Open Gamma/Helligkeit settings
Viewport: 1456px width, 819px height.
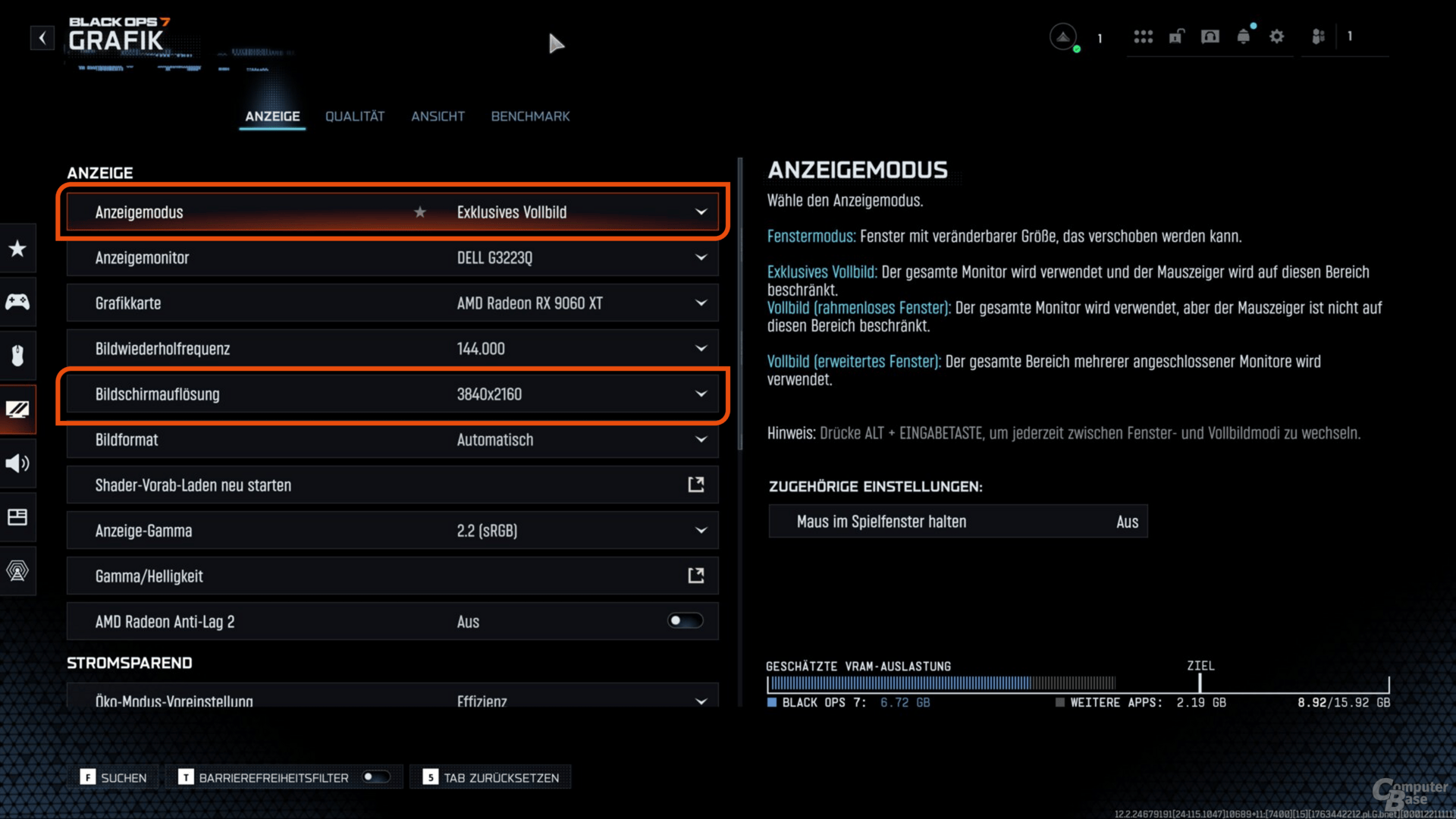pyautogui.click(x=392, y=576)
